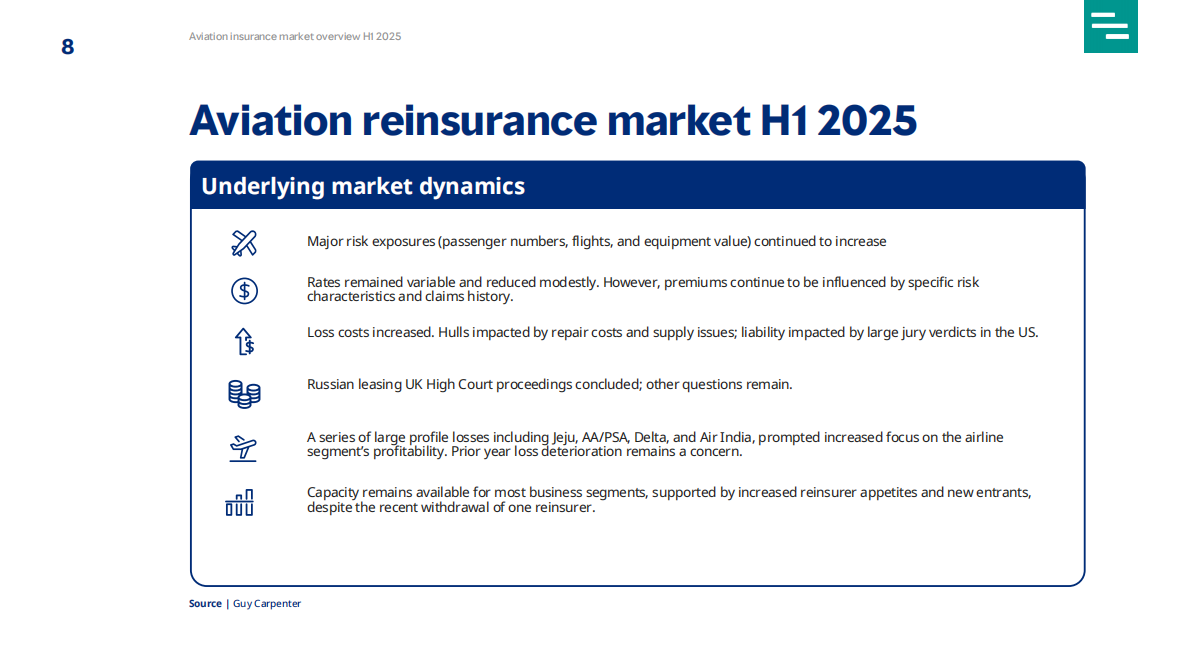Click the Source label
Viewport: 1190px width, 669px height.
tap(205, 603)
